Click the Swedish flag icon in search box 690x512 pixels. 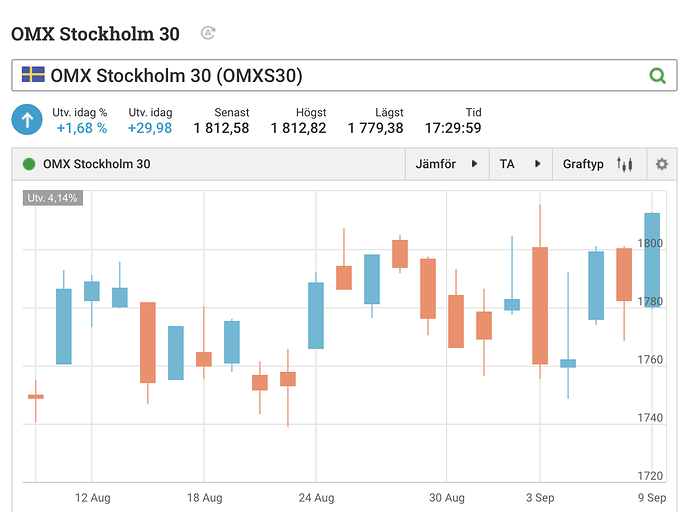[33, 75]
